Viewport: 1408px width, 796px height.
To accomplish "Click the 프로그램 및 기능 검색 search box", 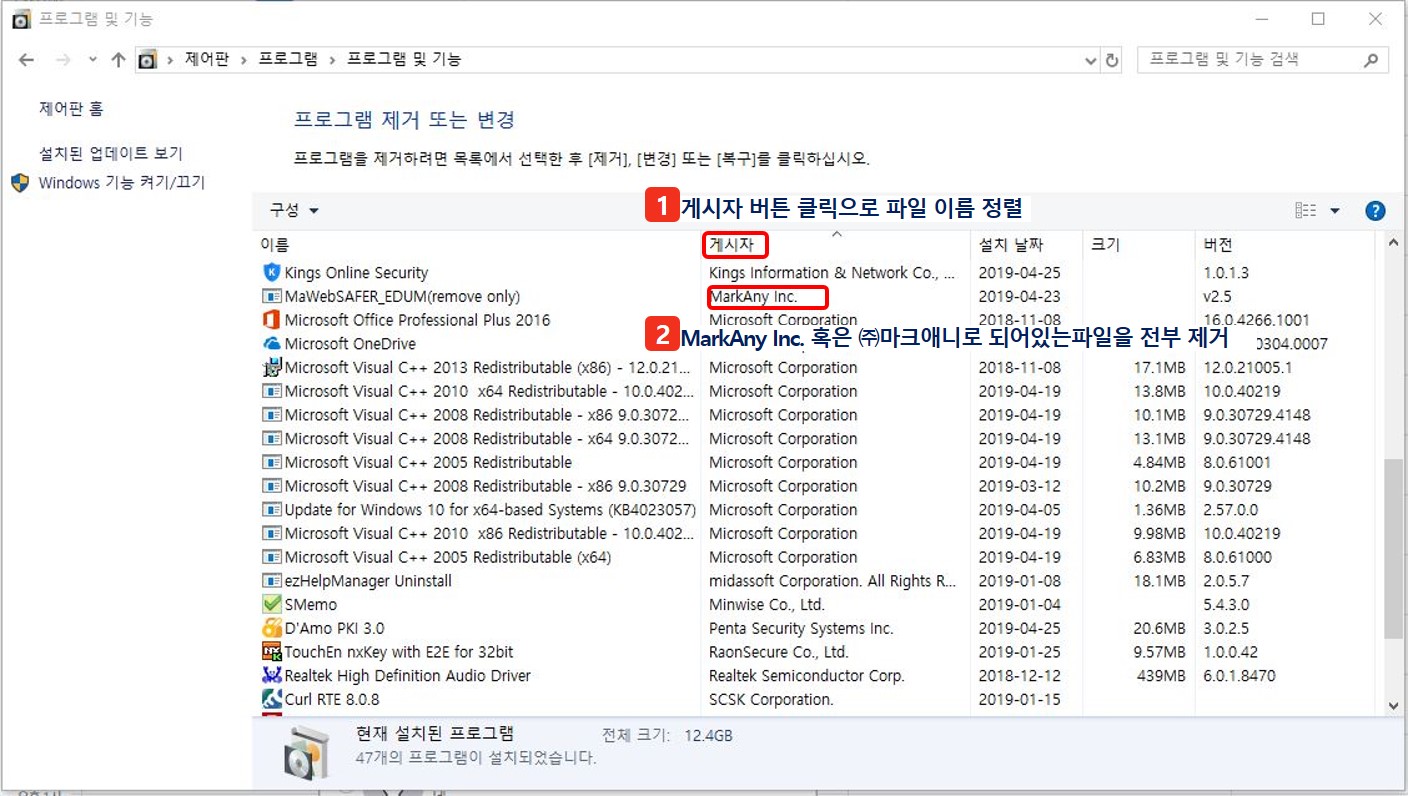I will coord(1264,60).
